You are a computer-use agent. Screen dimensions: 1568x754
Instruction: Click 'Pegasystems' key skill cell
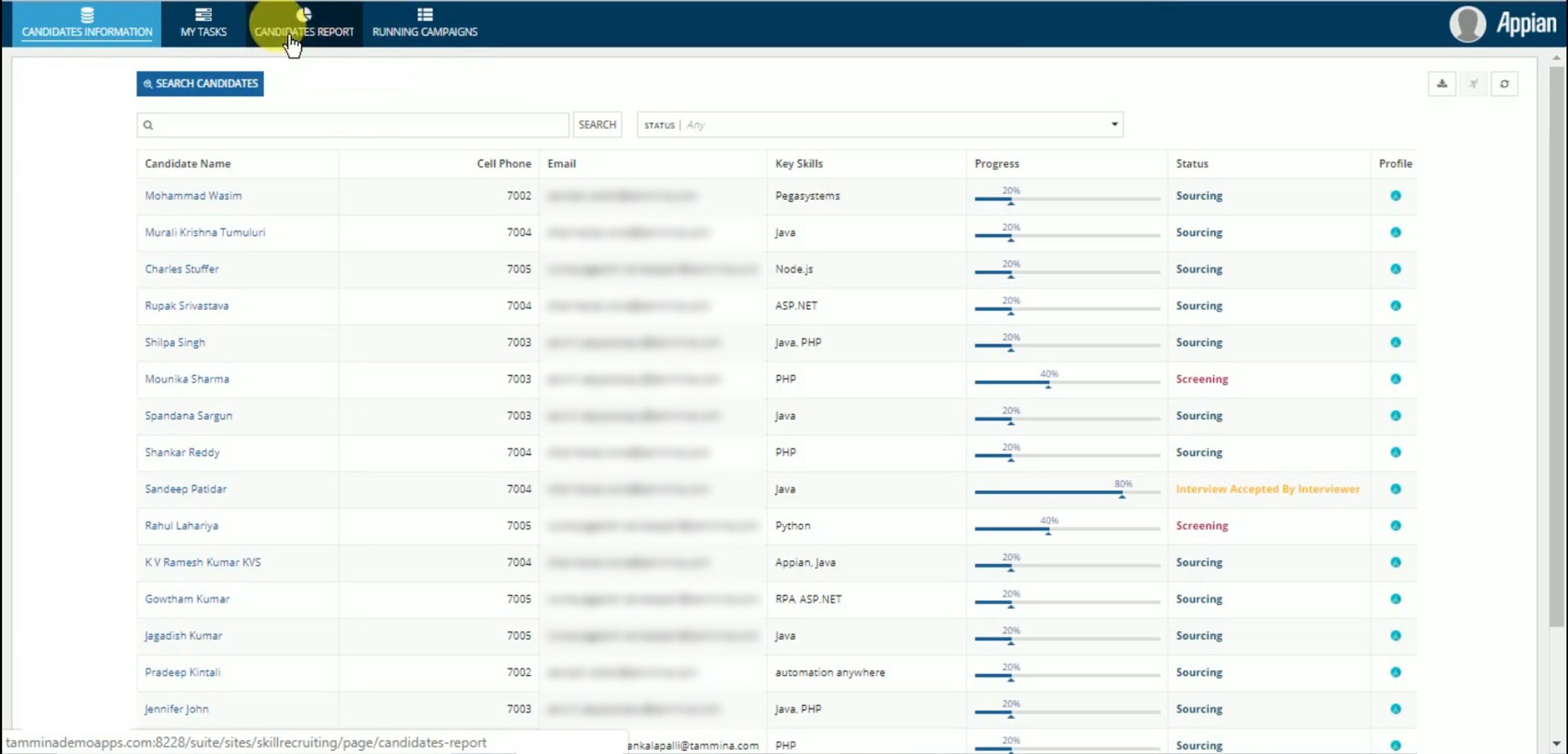click(807, 196)
